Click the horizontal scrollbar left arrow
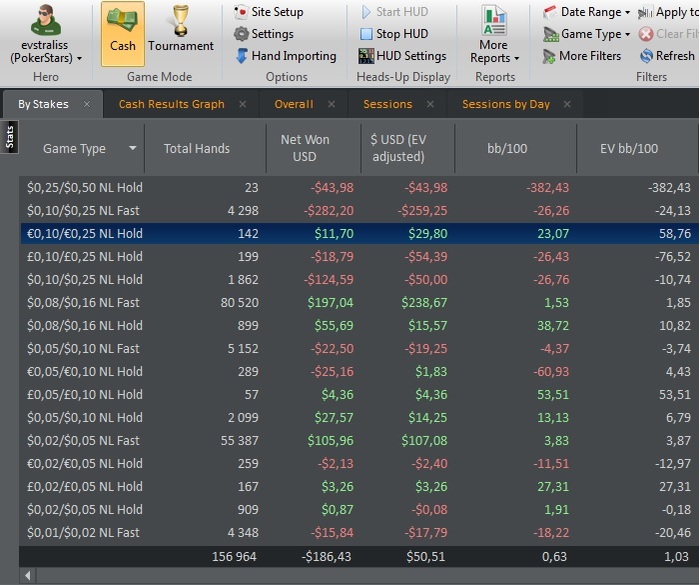 coord(28,576)
